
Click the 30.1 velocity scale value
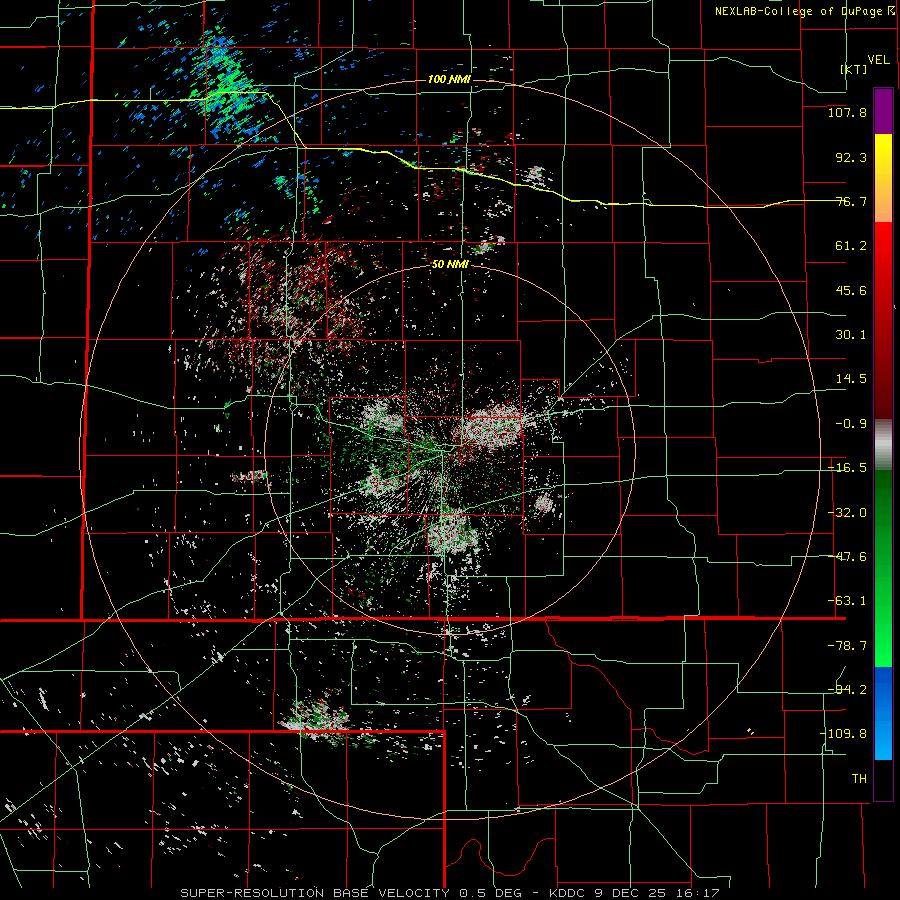pyautogui.click(x=851, y=335)
